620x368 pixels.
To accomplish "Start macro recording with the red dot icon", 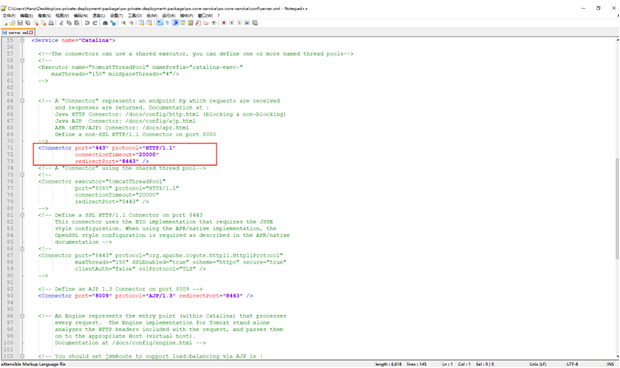I will [224, 23].
